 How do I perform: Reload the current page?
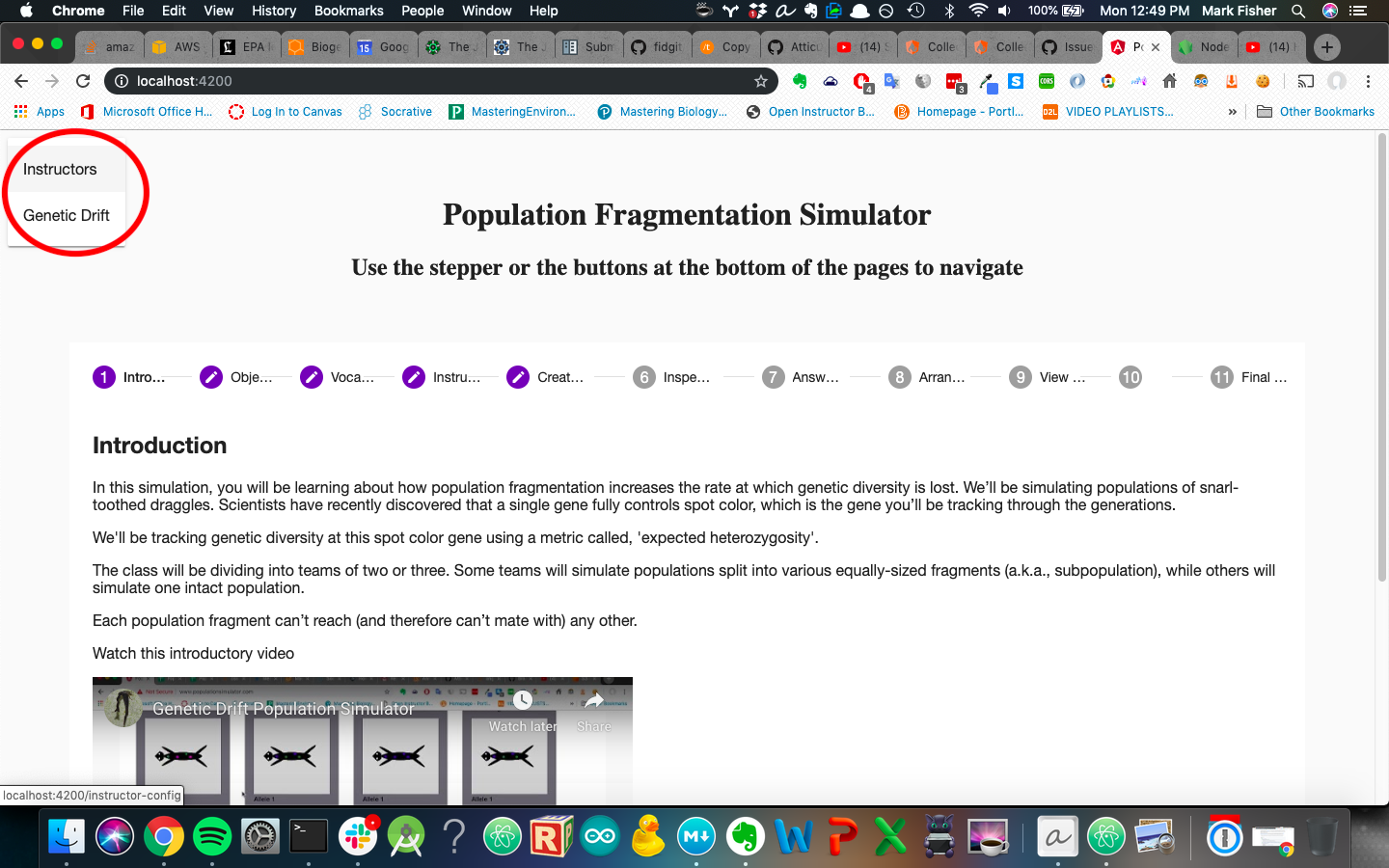(83, 81)
